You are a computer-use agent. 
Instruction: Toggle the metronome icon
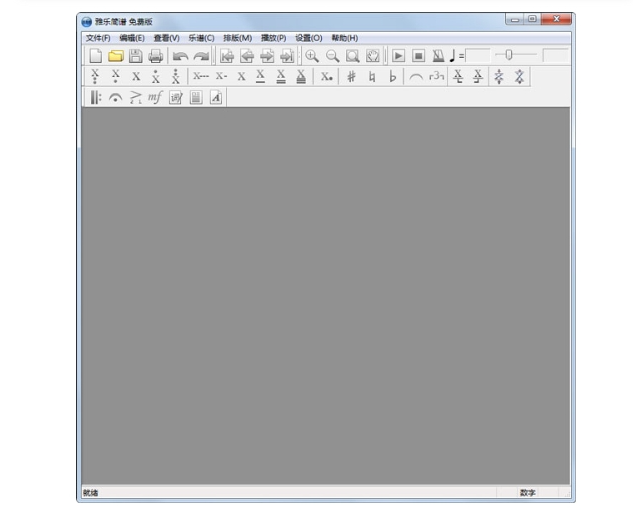pos(438,56)
